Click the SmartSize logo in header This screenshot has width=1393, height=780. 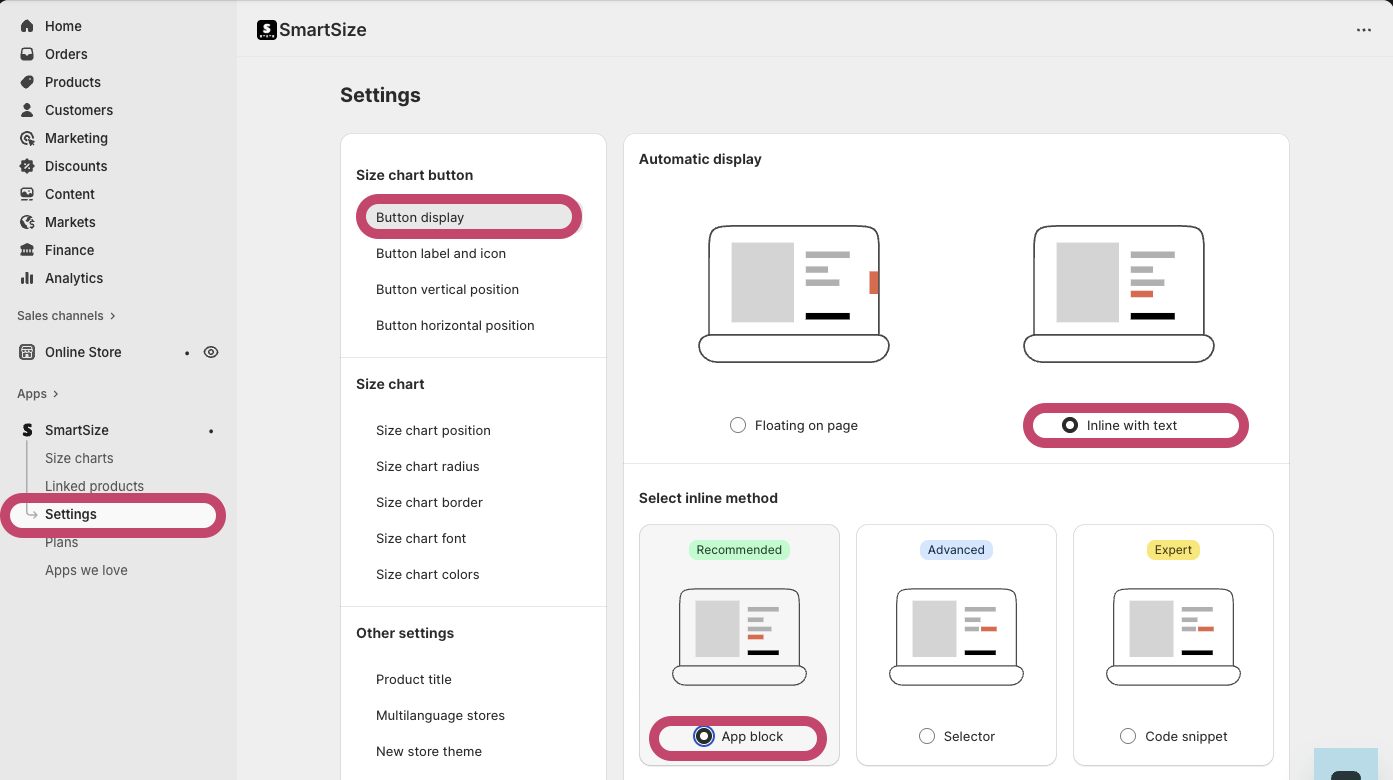(267, 30)
